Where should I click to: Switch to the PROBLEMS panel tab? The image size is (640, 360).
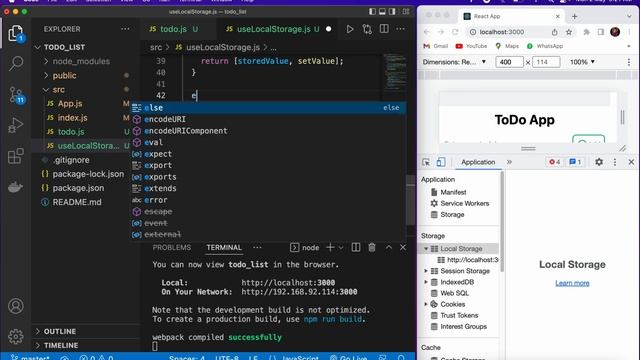171,247
